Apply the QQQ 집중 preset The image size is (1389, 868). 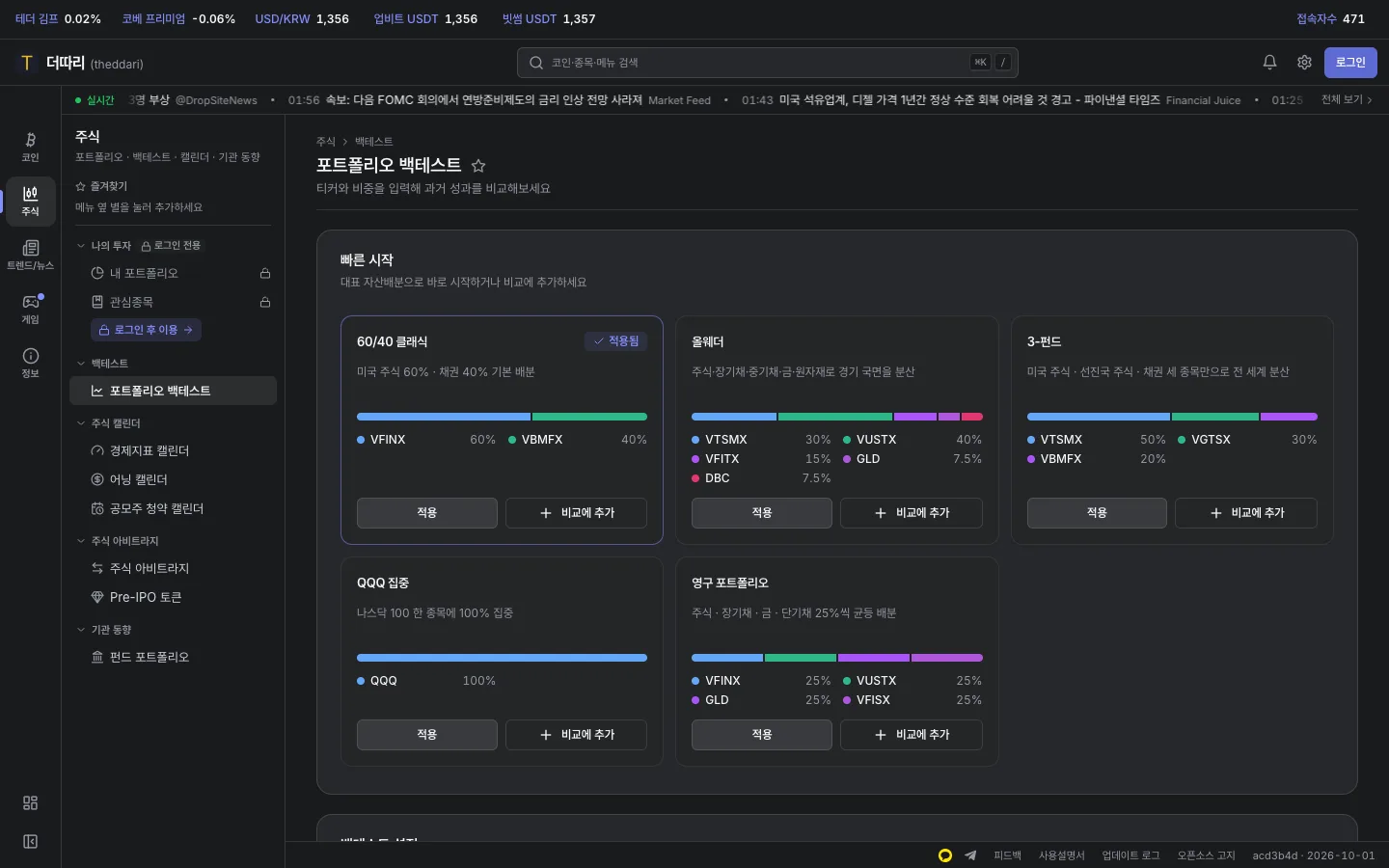(426, 735)
